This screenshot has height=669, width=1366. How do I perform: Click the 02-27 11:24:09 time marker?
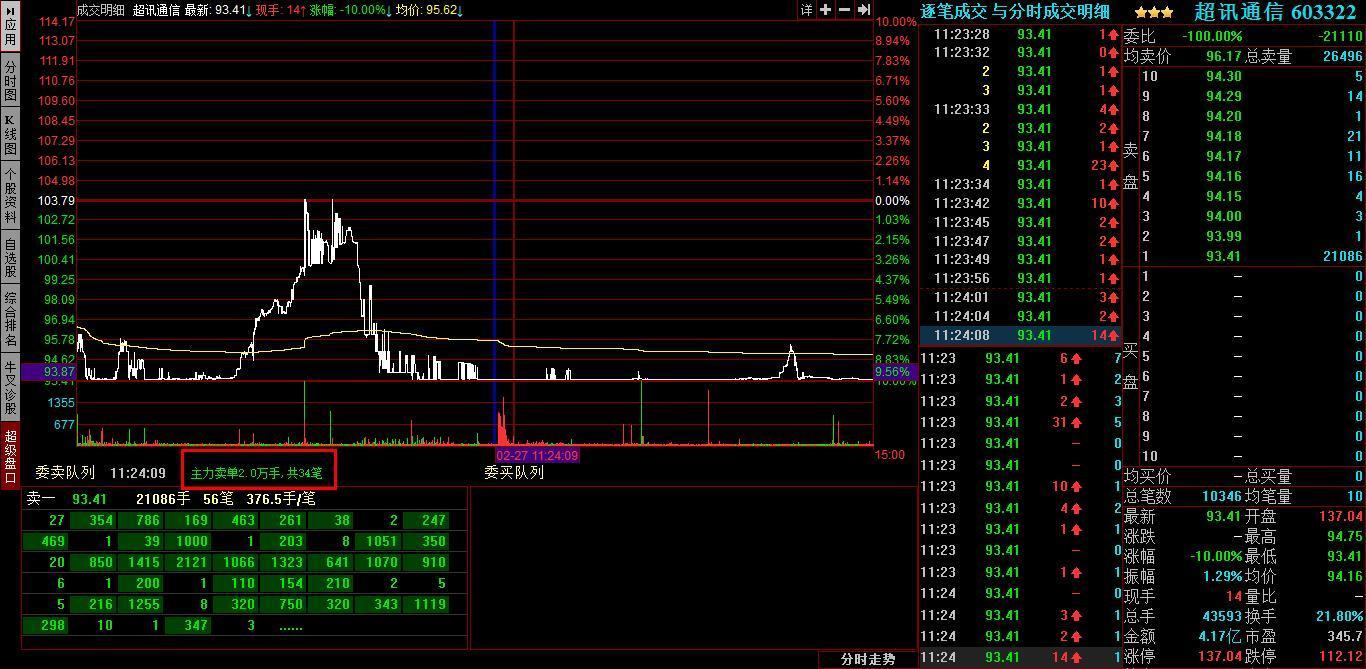(537, 455)
